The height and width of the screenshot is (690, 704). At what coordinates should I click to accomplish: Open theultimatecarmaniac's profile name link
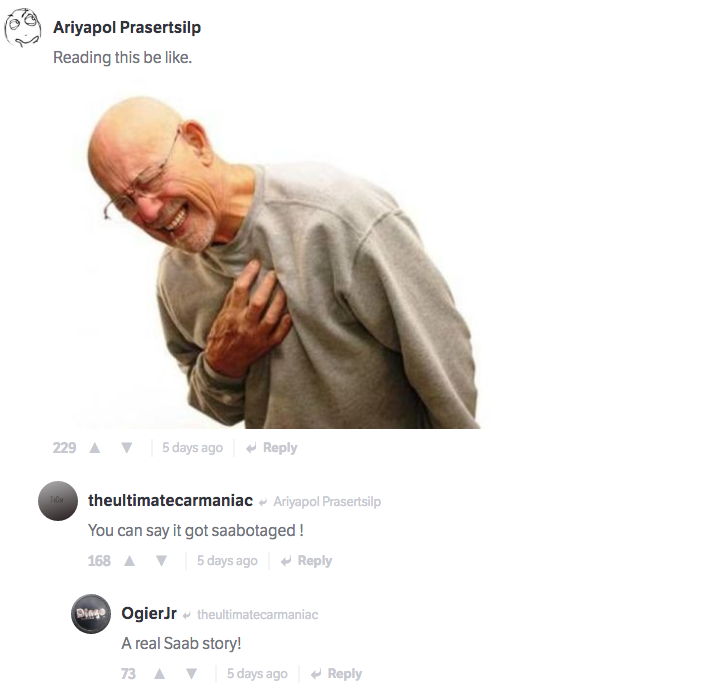click(171, 501)
